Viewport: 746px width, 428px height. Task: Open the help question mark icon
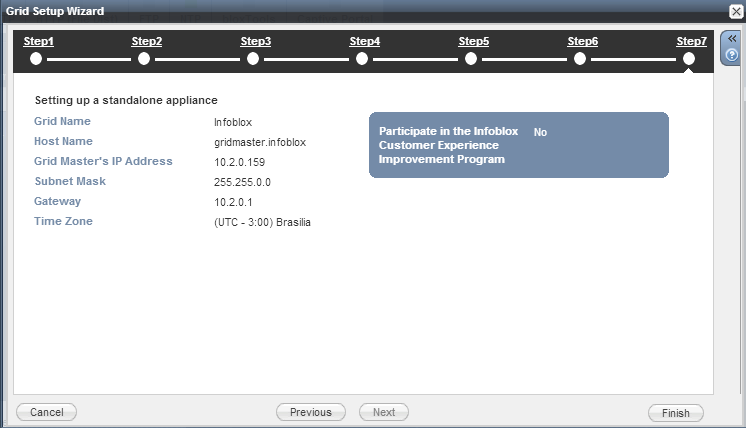731,55
